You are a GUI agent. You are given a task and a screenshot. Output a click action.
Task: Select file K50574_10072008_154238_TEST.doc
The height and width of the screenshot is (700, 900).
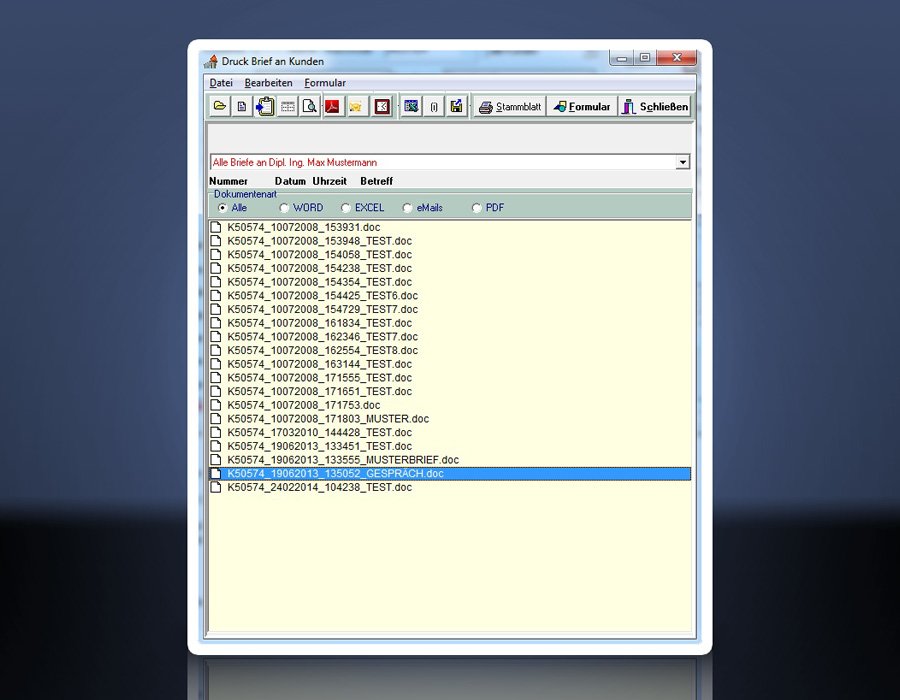click(x=319, y=269)
